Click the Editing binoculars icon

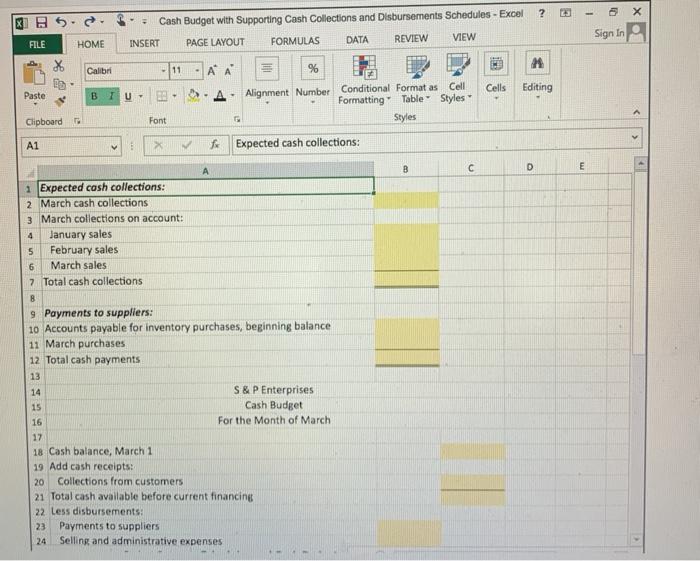(x=537, y=63)
